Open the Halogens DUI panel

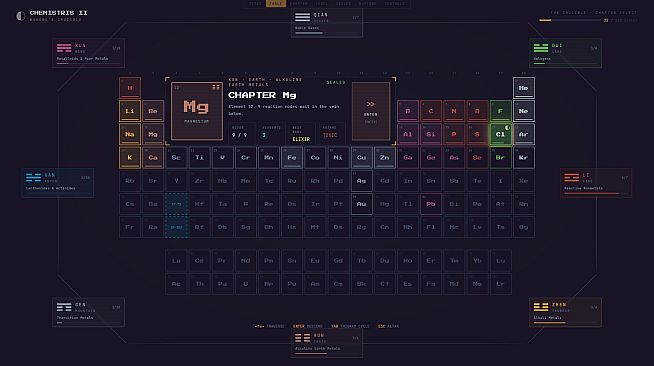pyautogui.click(x=565, y=53)
